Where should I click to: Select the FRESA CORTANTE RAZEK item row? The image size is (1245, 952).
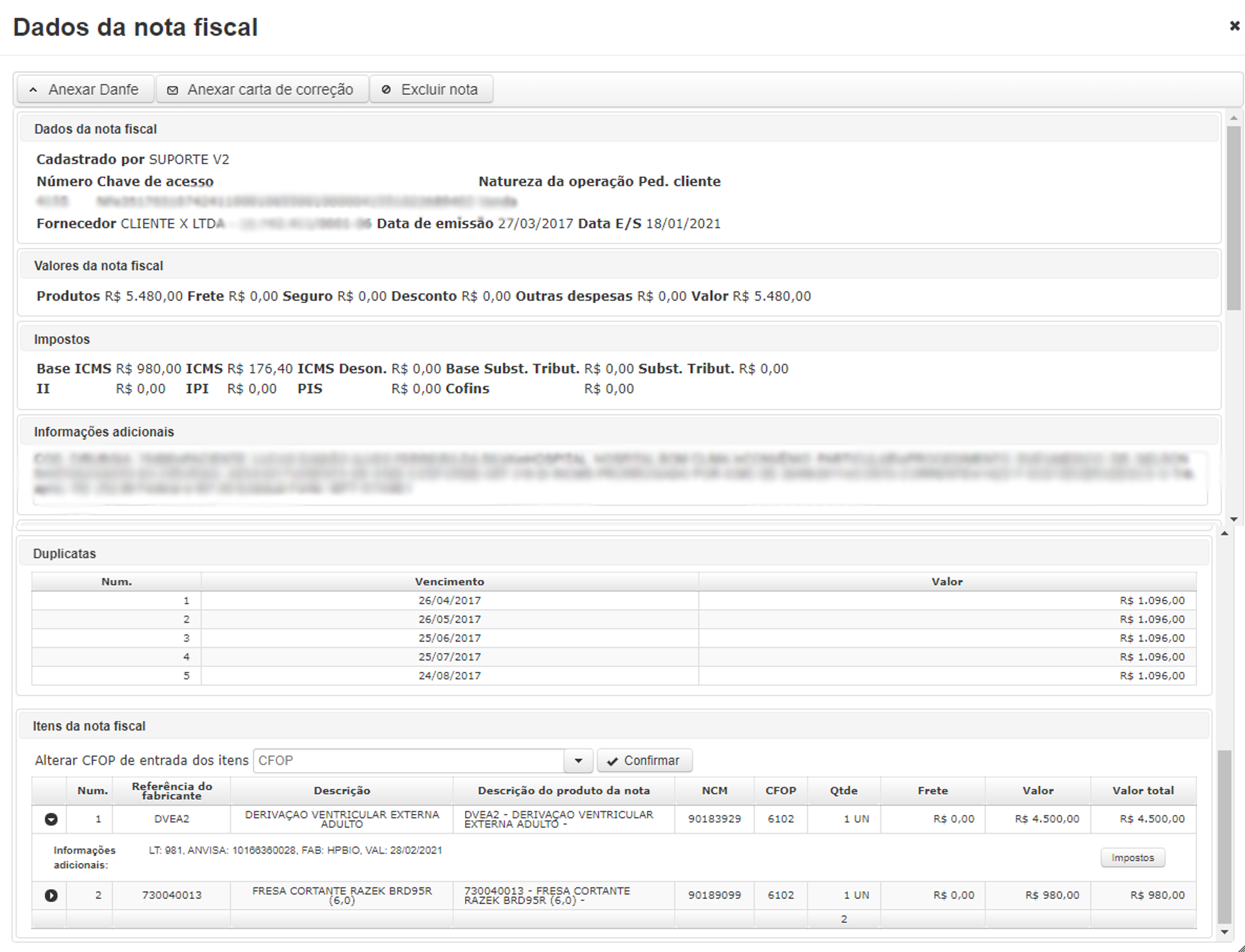click(x=614, y=895)
